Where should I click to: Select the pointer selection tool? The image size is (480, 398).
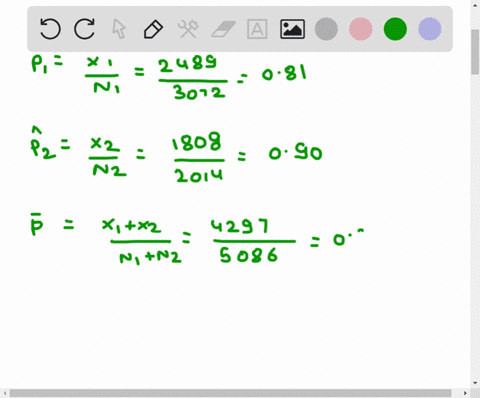(x=119, y=29)
